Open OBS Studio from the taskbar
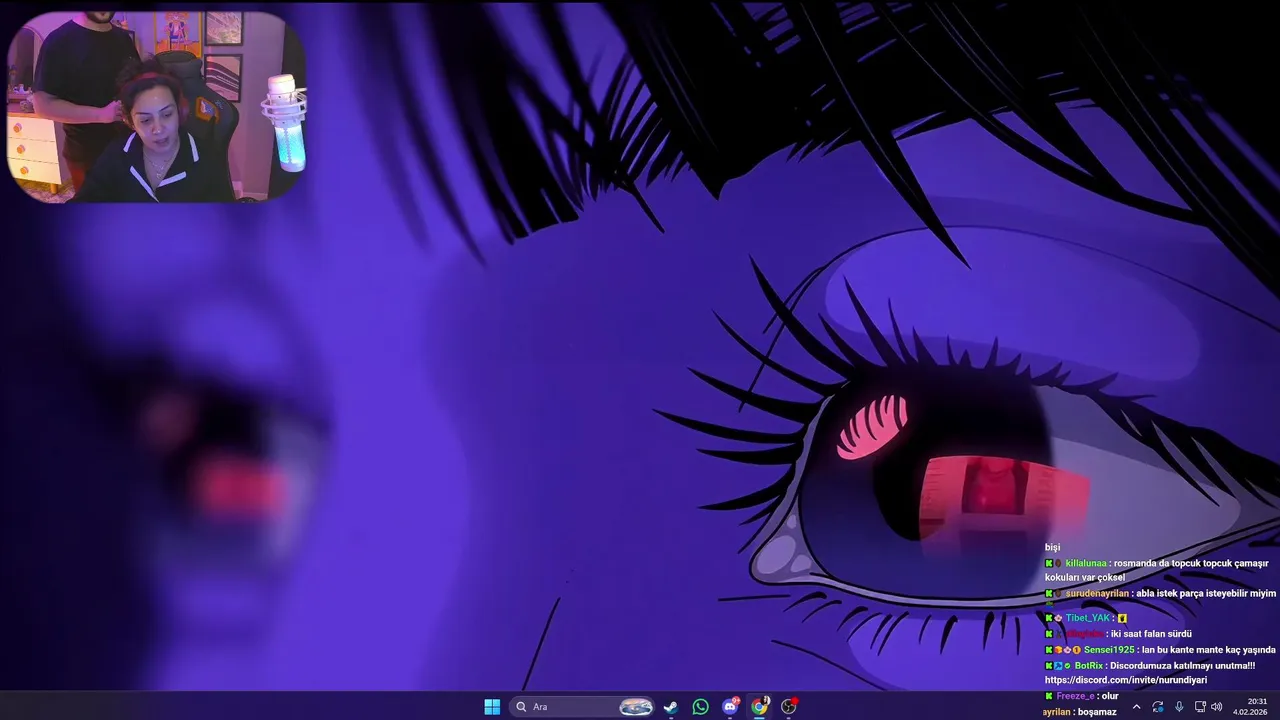This screenshot has height=720, width=1280. 789,706
